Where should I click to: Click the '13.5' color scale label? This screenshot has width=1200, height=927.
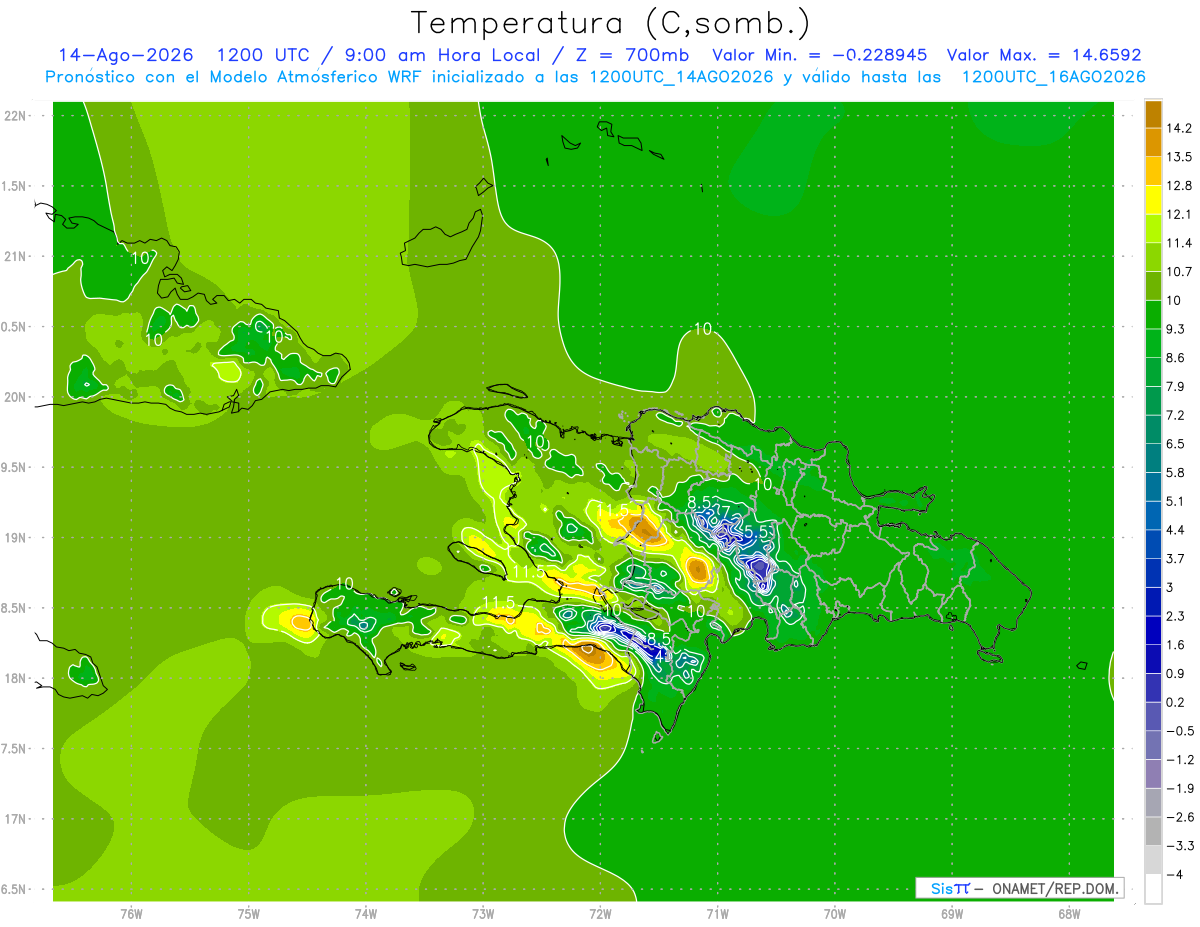tap(1180, 157)
